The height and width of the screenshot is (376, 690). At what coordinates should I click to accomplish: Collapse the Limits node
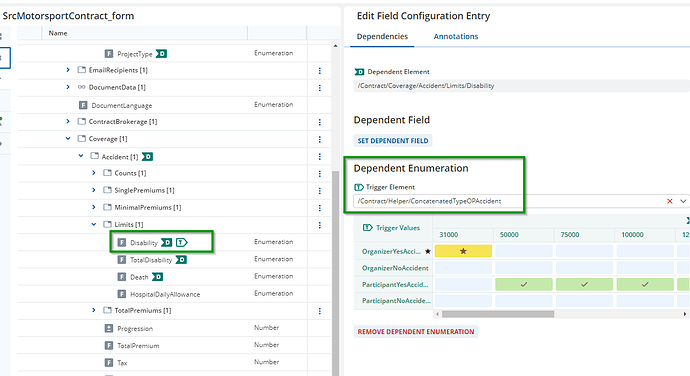[94, 224]
